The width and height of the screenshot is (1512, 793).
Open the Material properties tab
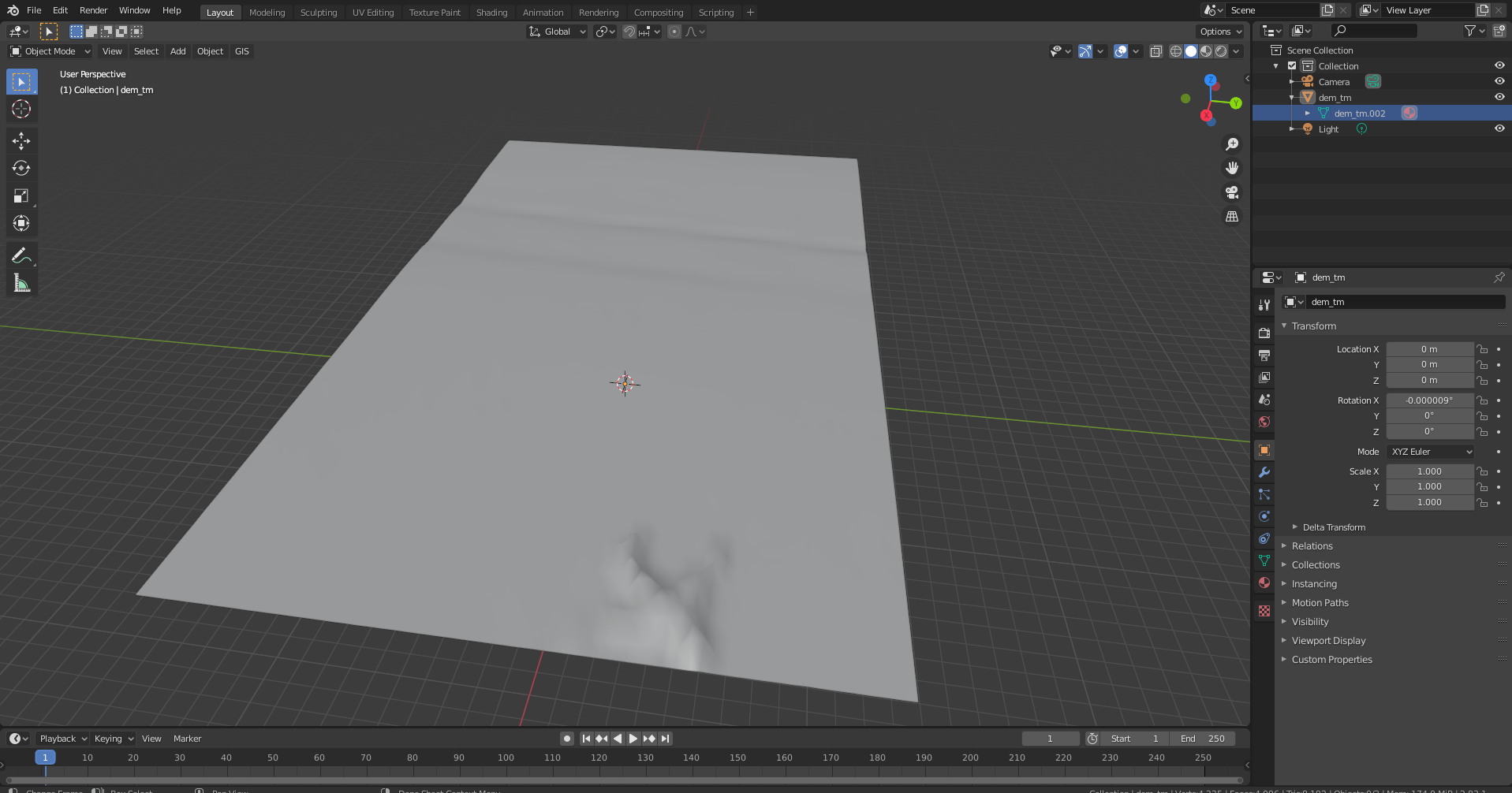click(1264, 583)
